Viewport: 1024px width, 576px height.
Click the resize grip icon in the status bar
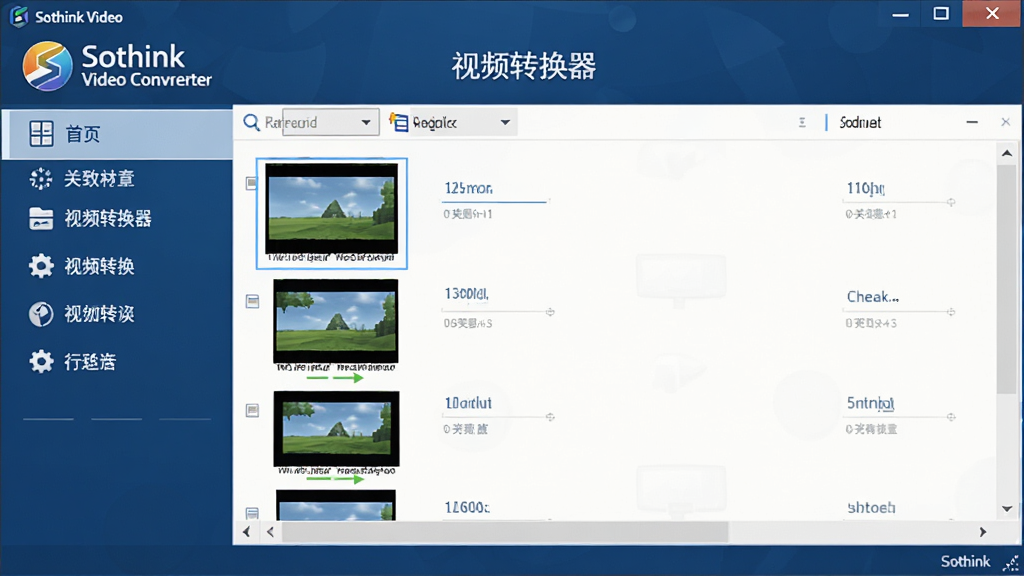coord(1011,562)
